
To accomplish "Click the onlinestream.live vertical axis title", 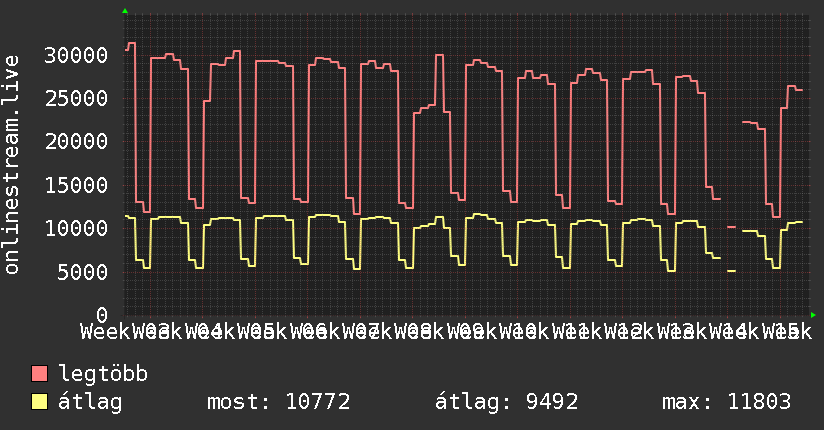I will (x=11, y=165).
